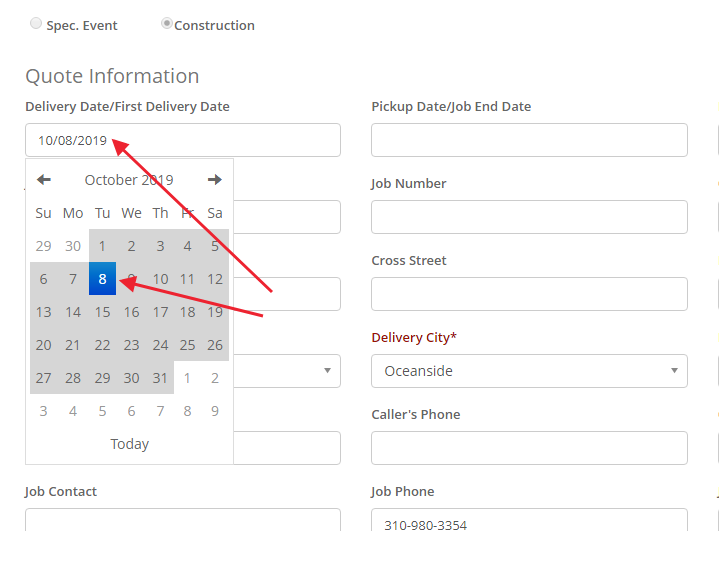Go to next month in calendar
This screenshot has width=719, height=572.
[x=215, y=179]
